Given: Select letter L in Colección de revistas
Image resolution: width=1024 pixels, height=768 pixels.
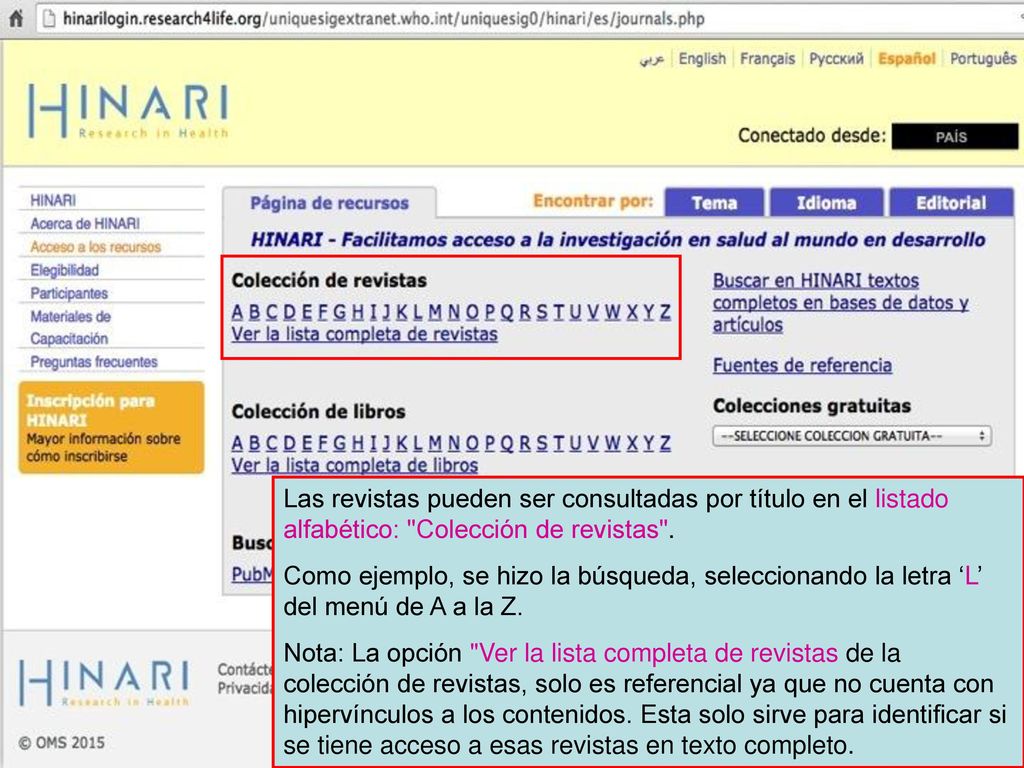Looking at the screenshot, I should [x=417, y=312].
